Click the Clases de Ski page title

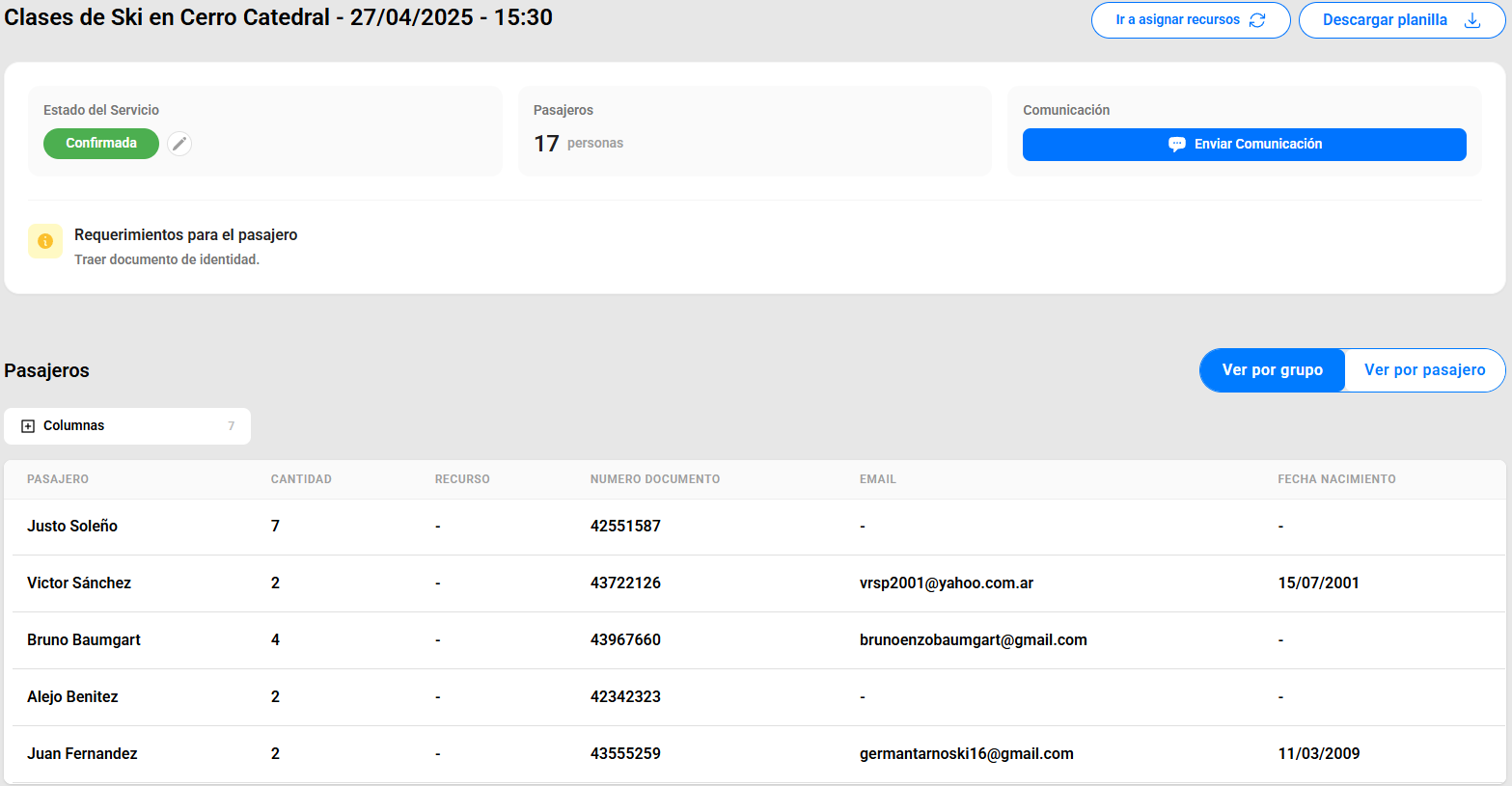coord(279,17)
